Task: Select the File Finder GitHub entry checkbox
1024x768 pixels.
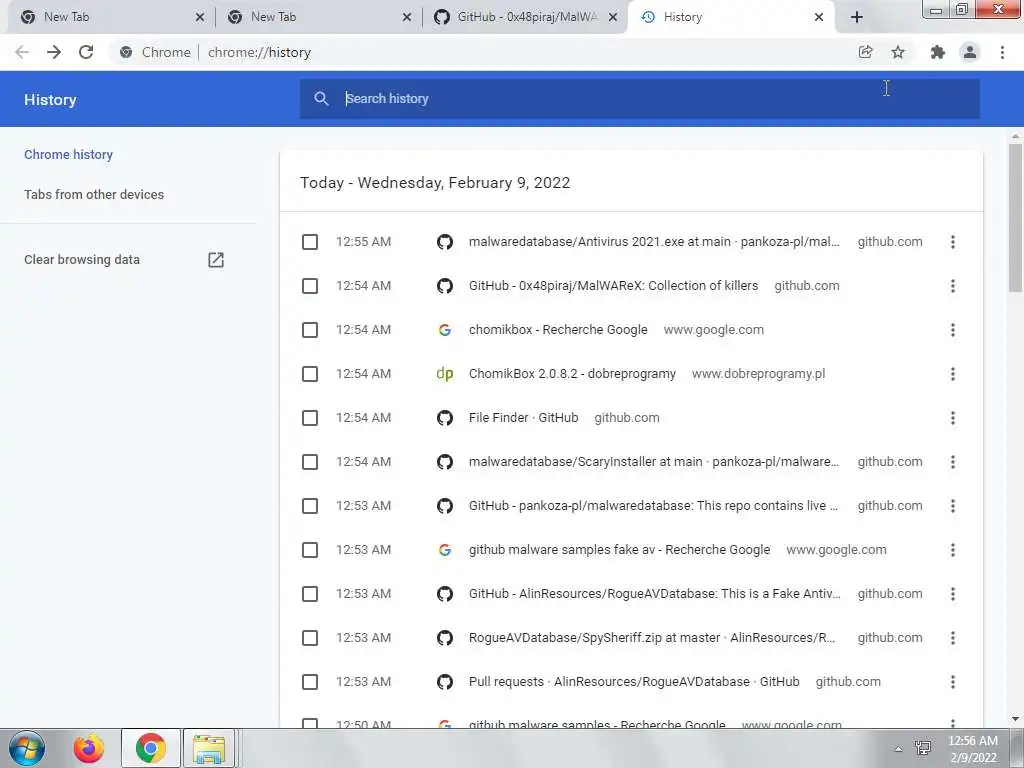Action: tap(310, 418)
